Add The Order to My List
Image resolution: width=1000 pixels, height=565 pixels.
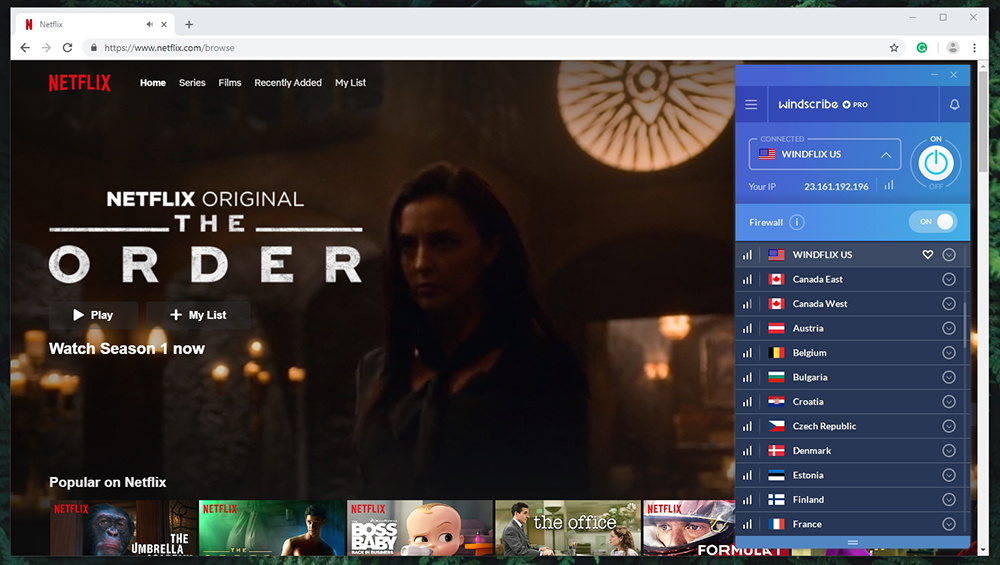198,315
